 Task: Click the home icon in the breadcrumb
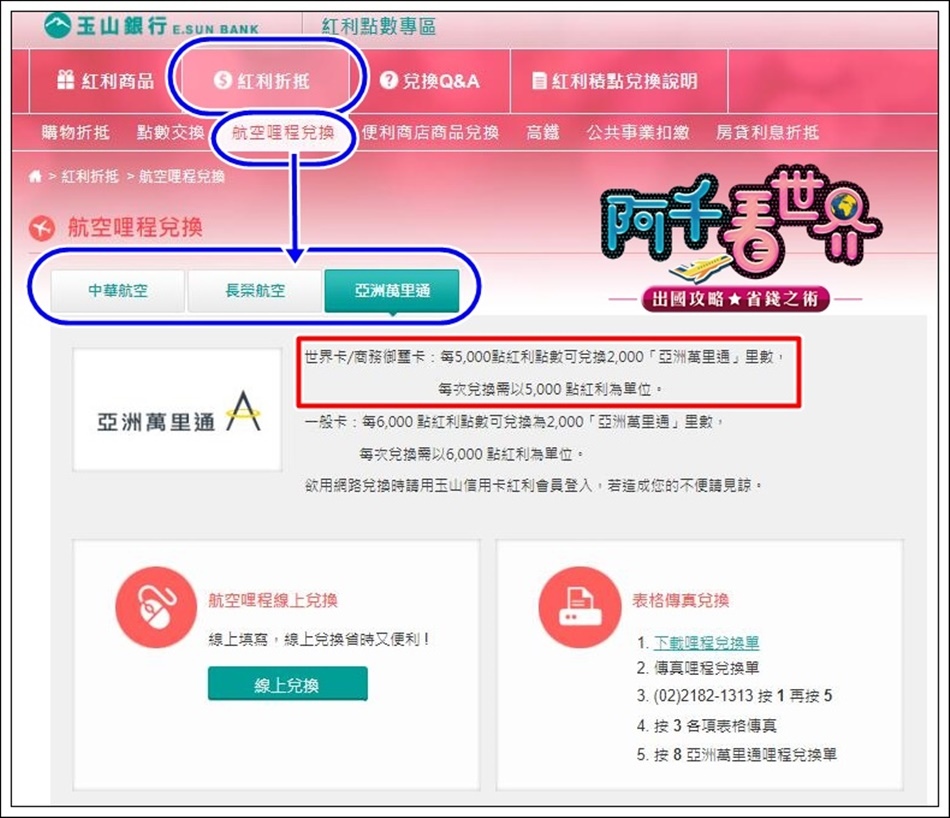35,176
